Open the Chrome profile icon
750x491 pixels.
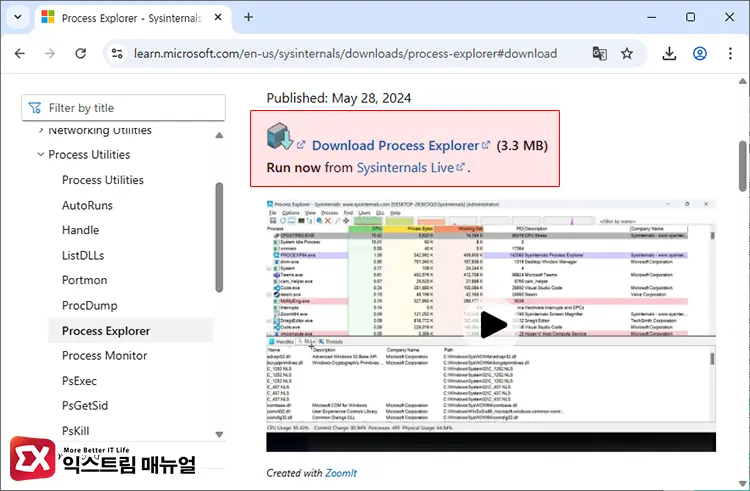[700, 53]
